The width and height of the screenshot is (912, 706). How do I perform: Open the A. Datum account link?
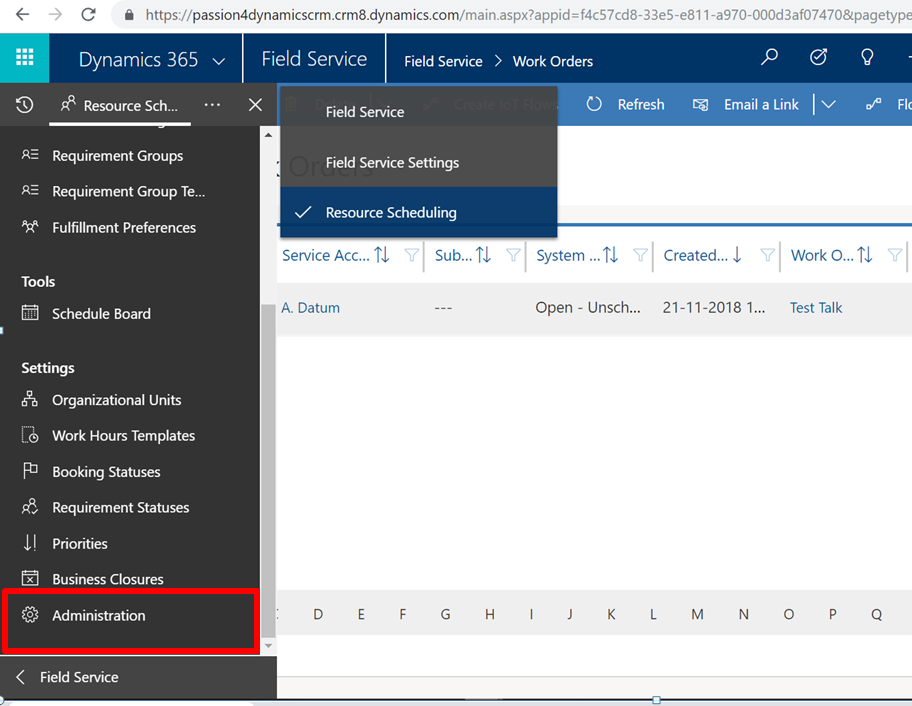click(x=311, y=308)
